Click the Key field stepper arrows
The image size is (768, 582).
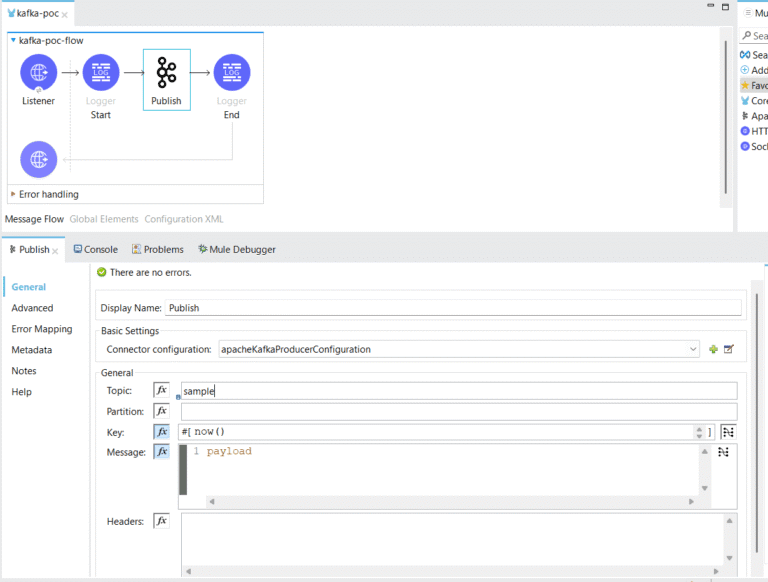click(699, 432)
